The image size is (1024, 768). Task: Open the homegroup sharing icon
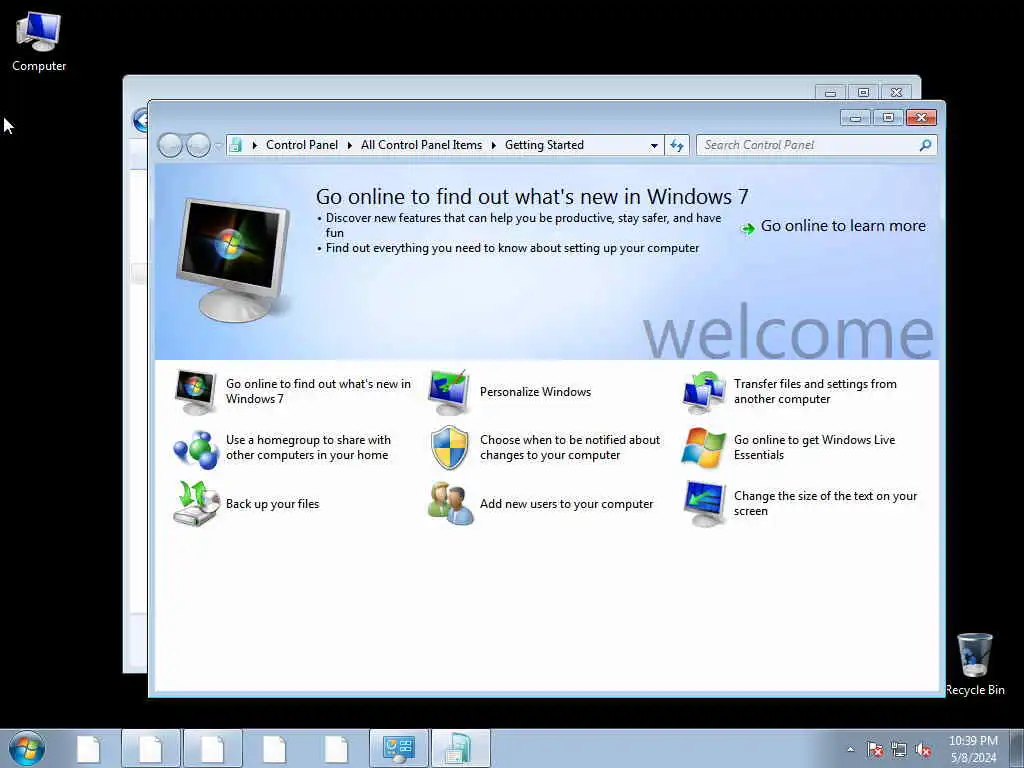click(195, 449)
